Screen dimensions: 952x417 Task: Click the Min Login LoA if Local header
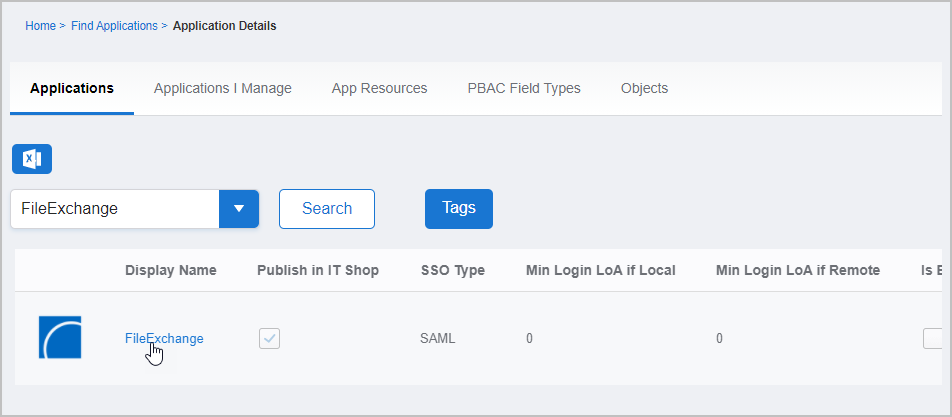click(x=600, y=270)
